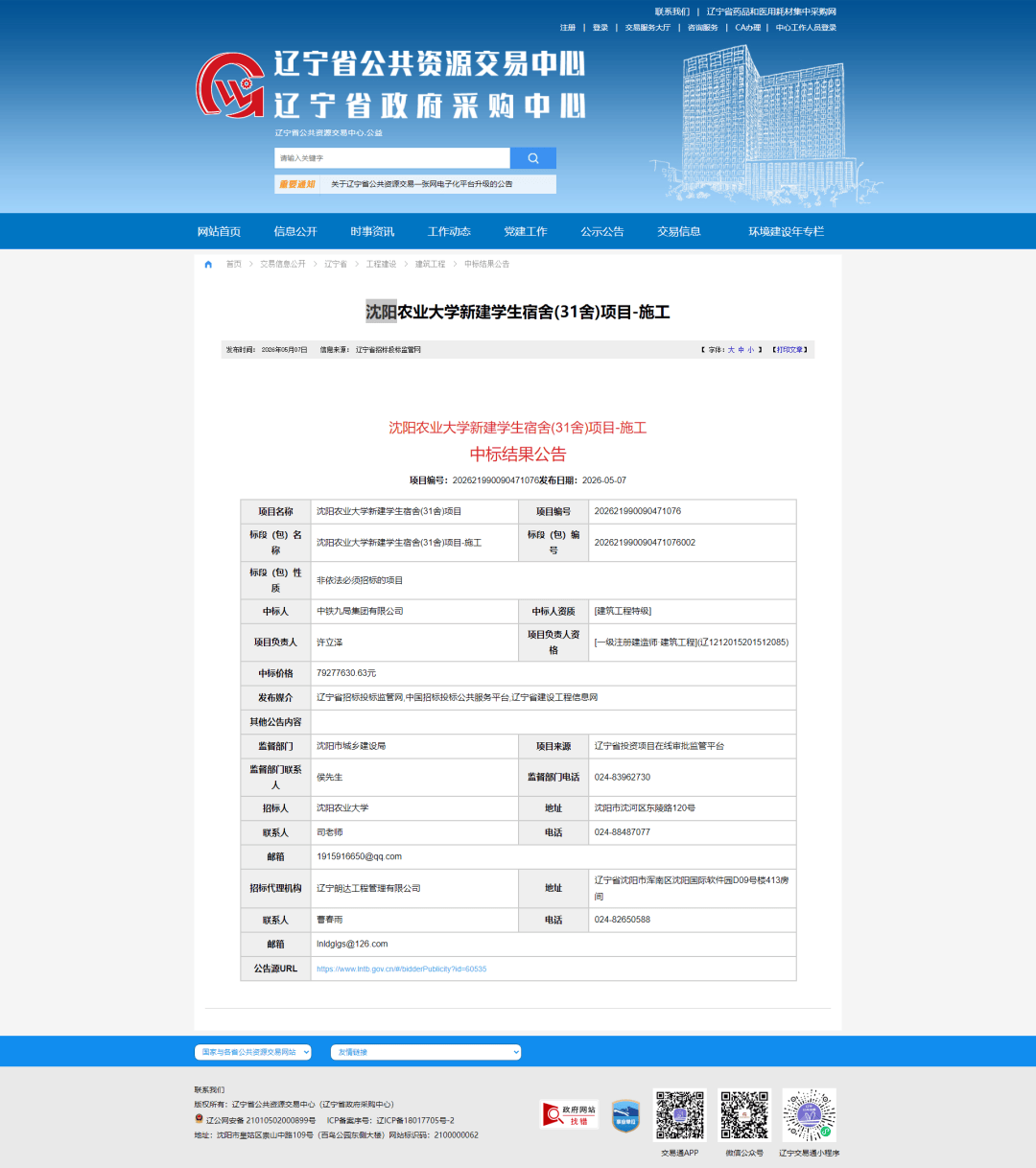
Task: Click the 辽ICP备18017705号-2 link
Action: [415, 1120]
